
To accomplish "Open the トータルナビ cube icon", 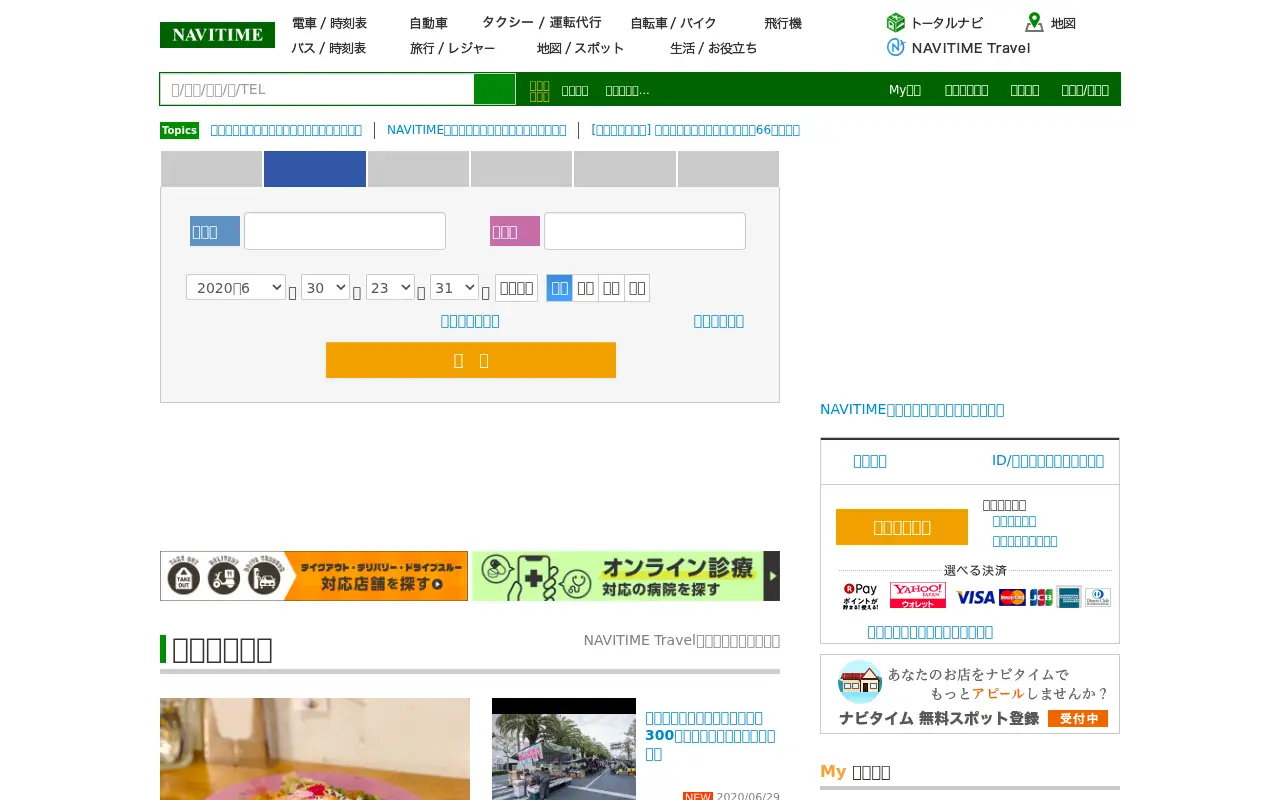I will tap(895, 23).
